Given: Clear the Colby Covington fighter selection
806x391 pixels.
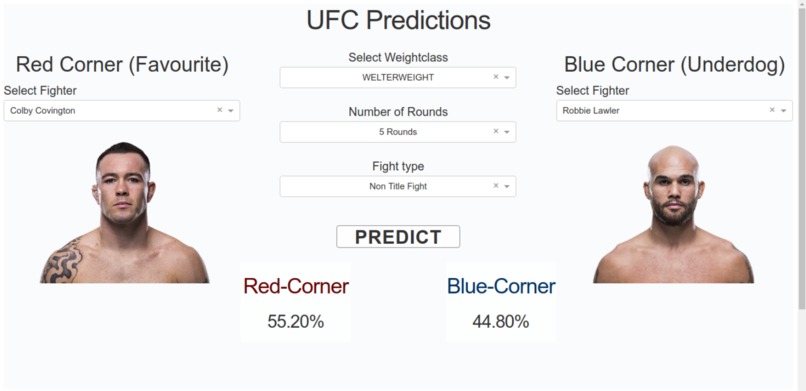Looking at the screenshot, I should tap(219, 110).
